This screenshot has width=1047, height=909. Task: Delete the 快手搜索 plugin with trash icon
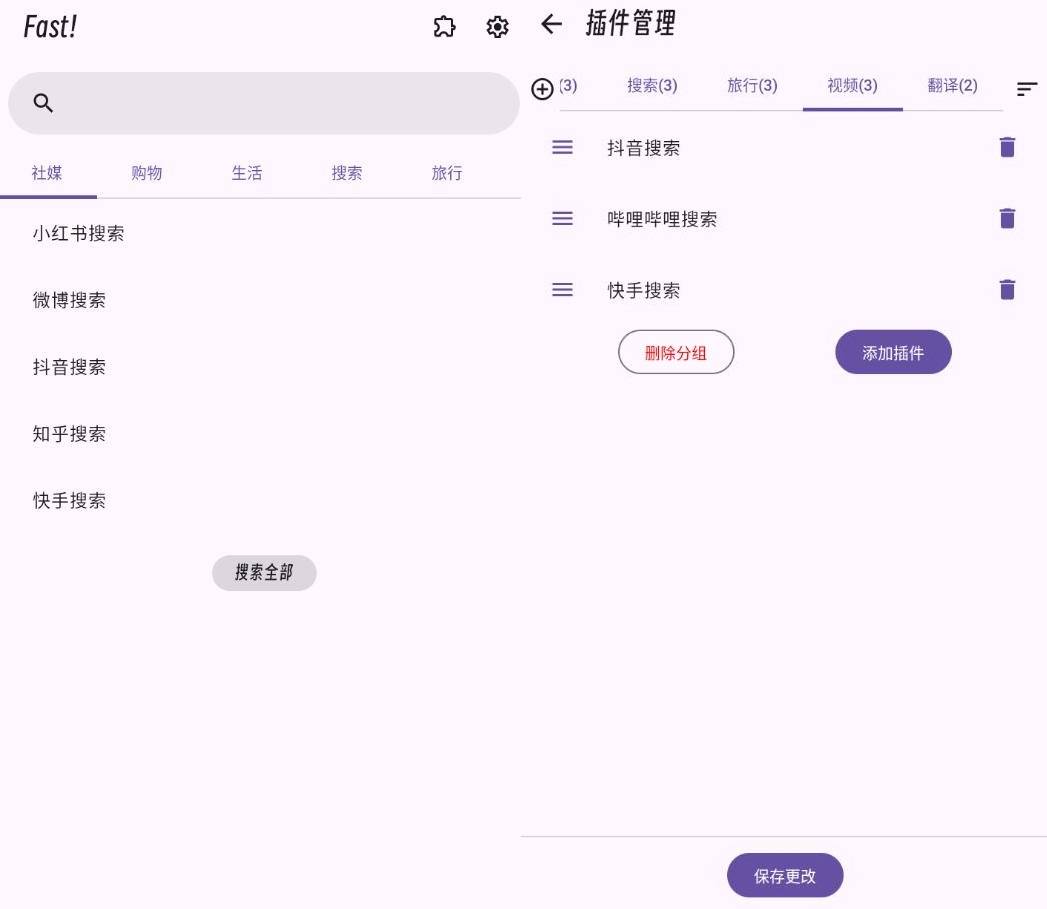coord(1007,289)
